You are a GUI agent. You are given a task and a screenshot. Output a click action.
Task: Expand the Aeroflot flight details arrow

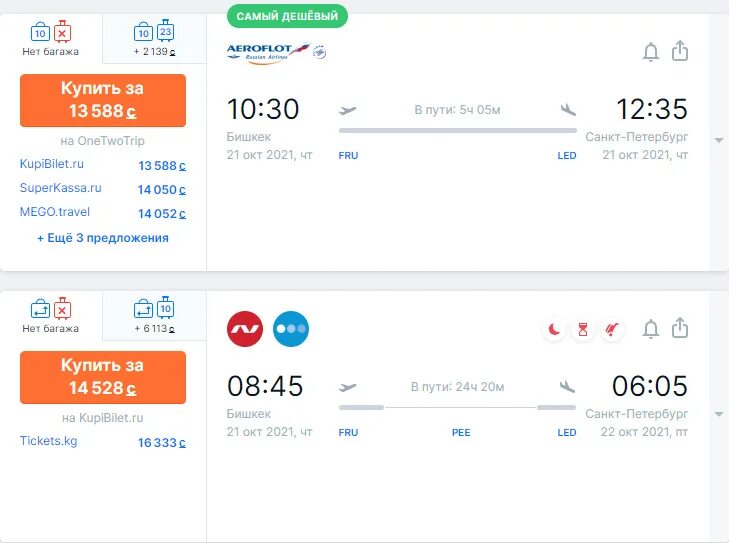[719, 140]
